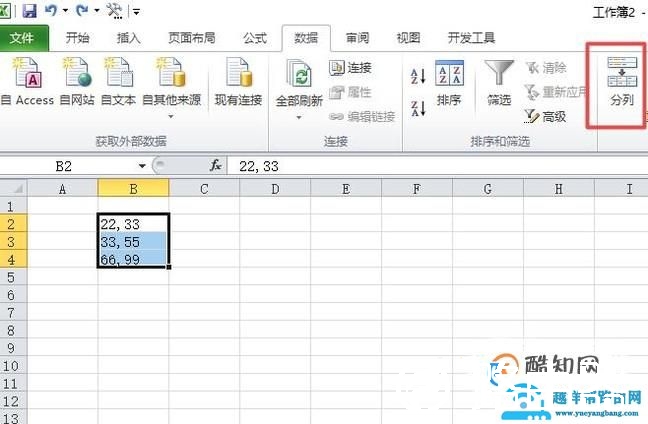Switch to the 公式 tab
Image resolution: width=648 pixels, height=424 pixels.
pyautogui.click(x=255, y=38)
